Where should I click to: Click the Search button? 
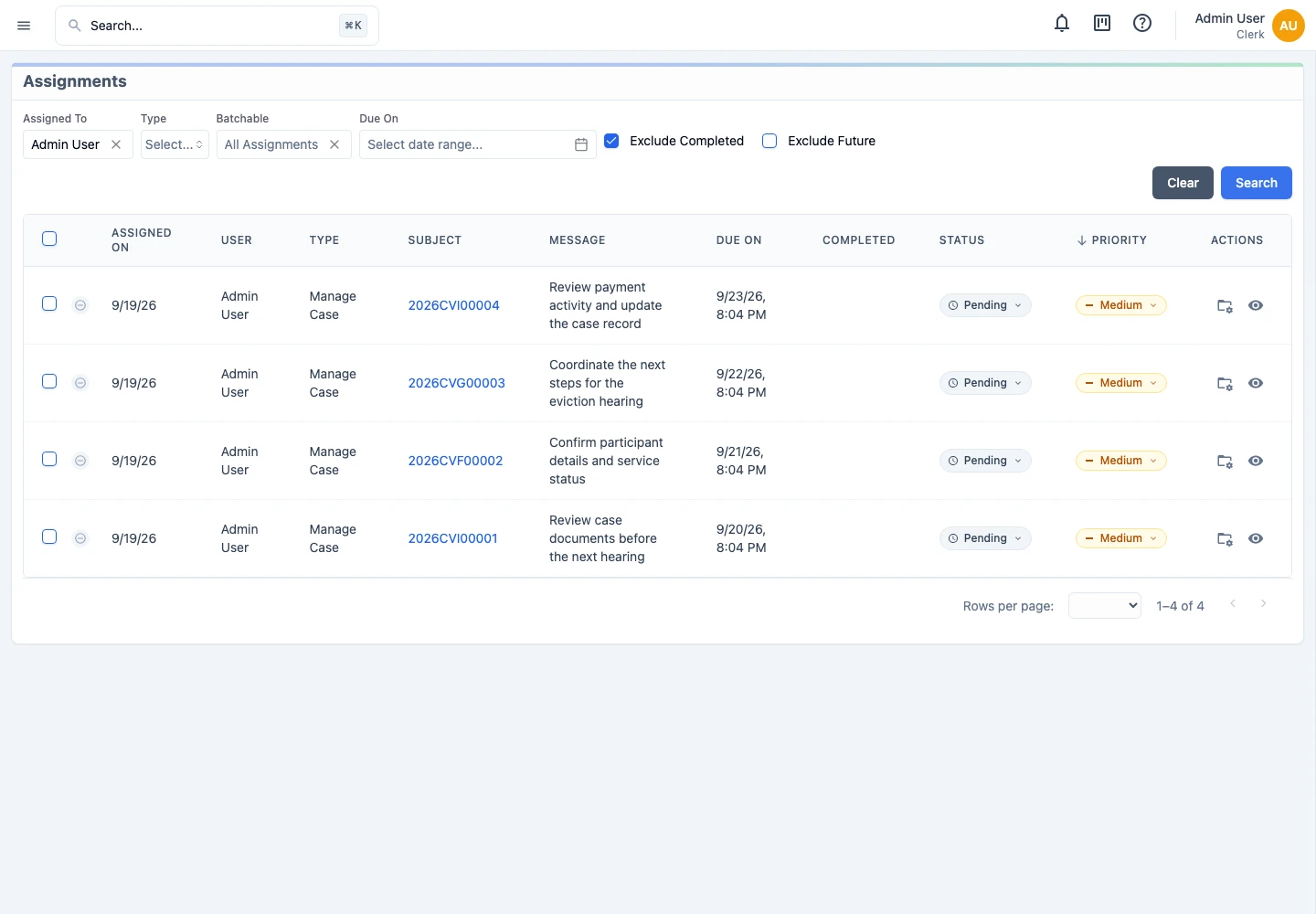point(1257,183)
